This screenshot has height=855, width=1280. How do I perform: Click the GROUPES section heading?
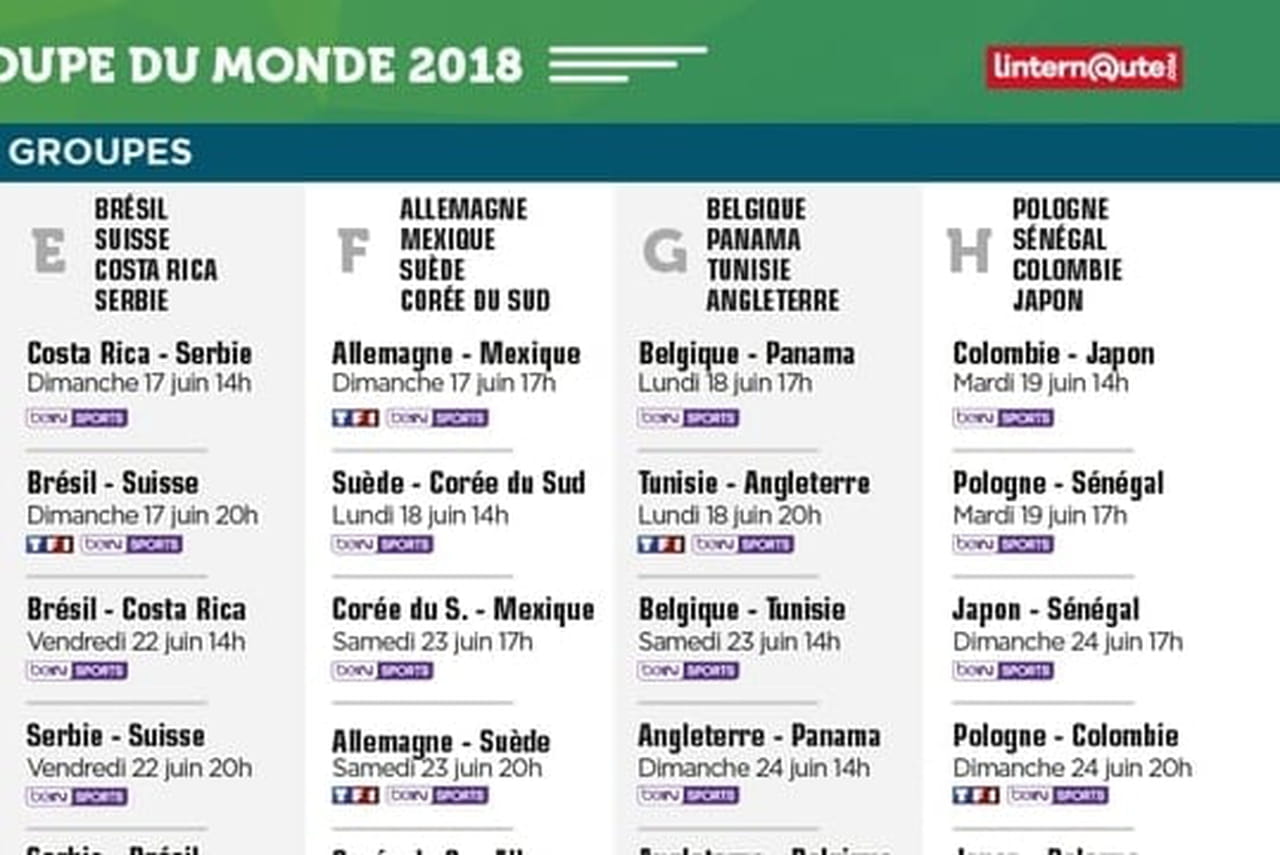click(x=100, y=152)
